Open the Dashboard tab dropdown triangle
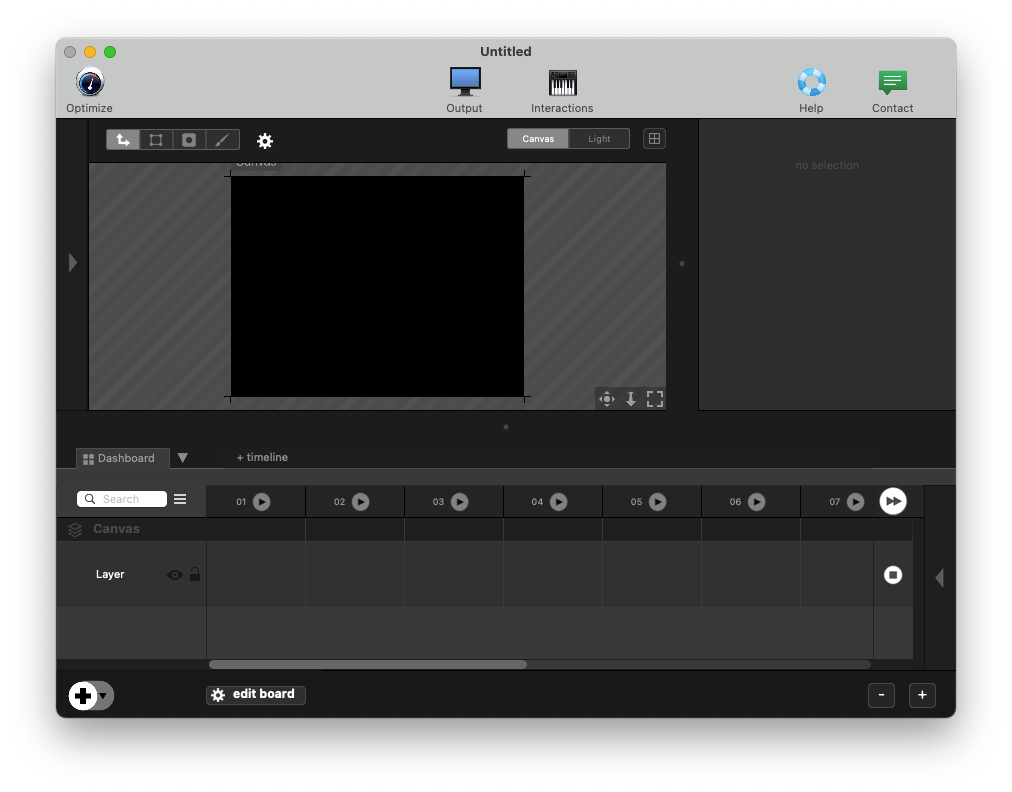Screen dimensions: 1012x792 click(x=183, y=458)
